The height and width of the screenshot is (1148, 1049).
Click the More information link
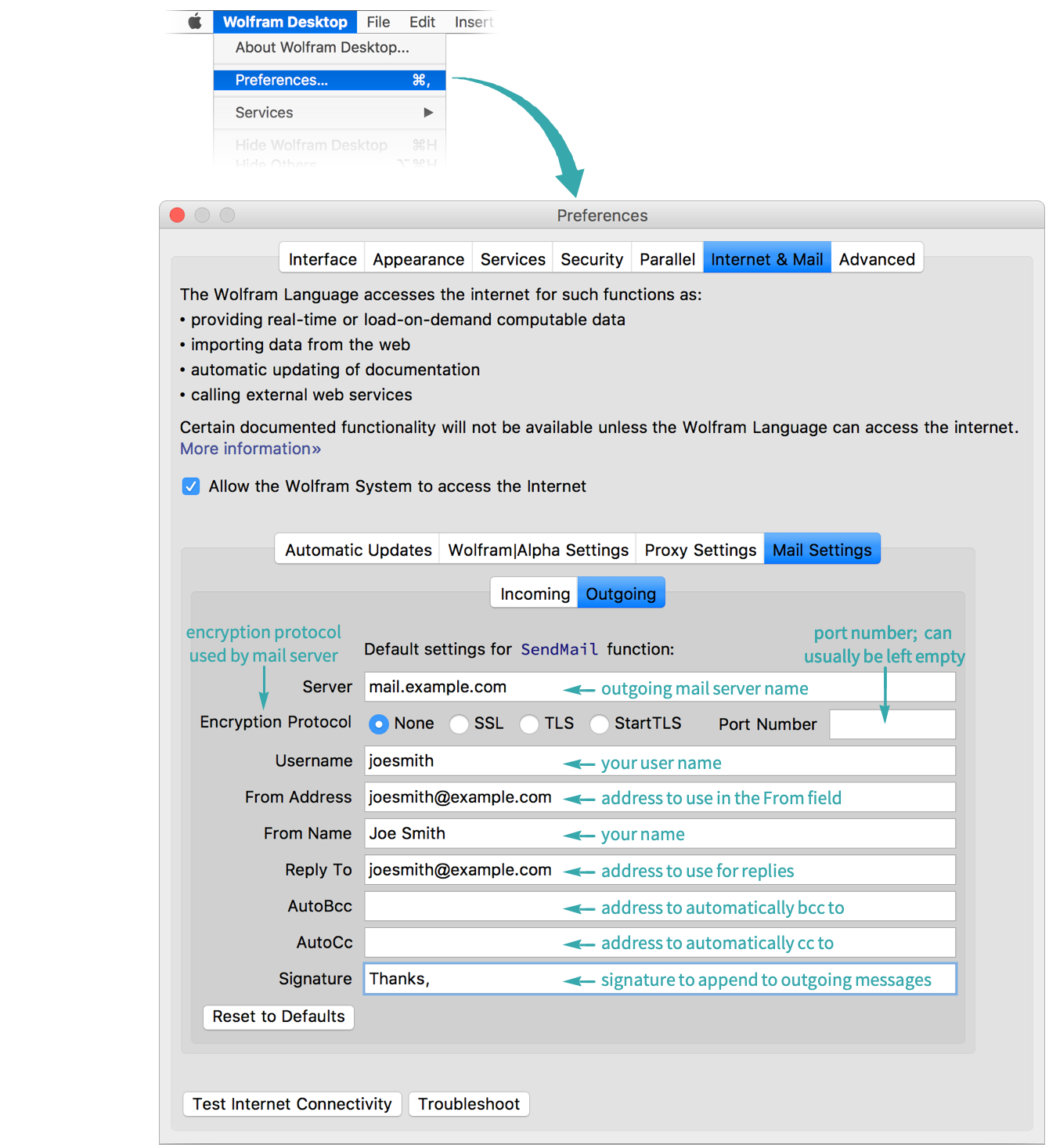[x=251, y=449]
